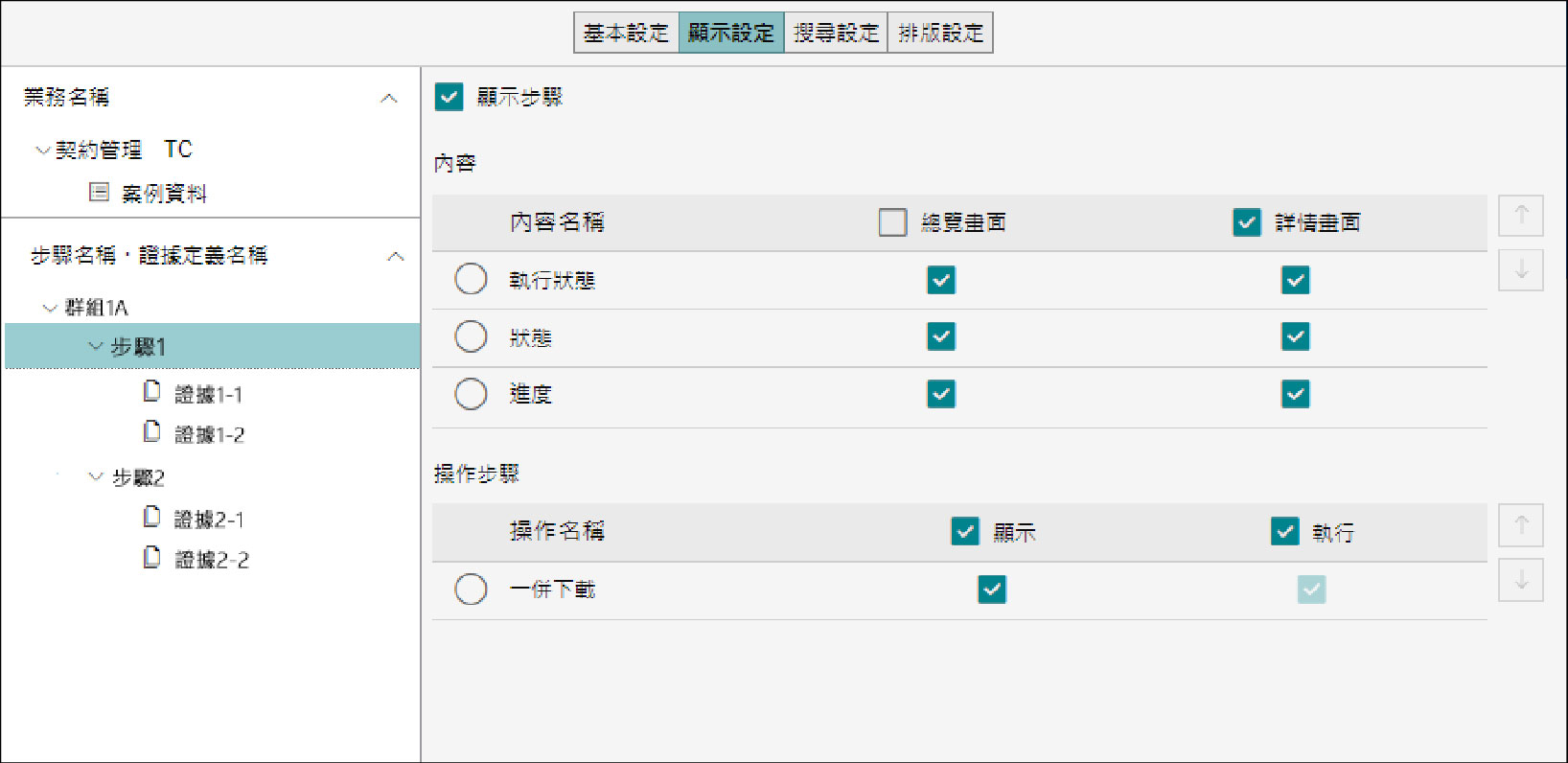Click the document icon next to 證據1-2
Screen dimensions: 1568x763
[151, 432]
